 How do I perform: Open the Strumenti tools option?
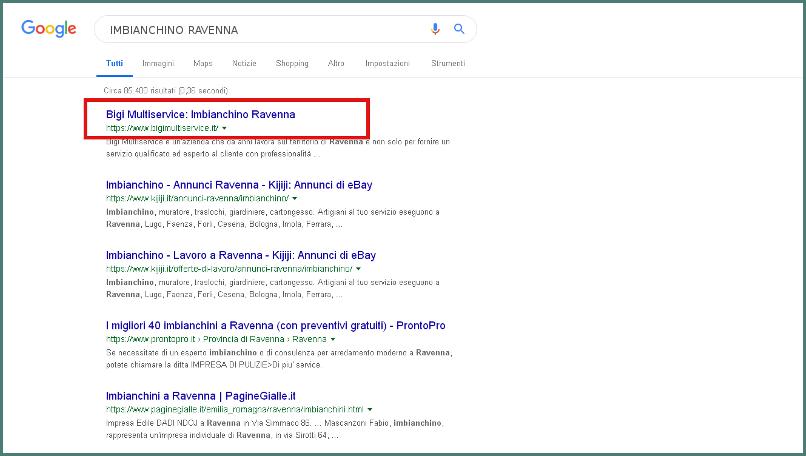tap(448, 63)
